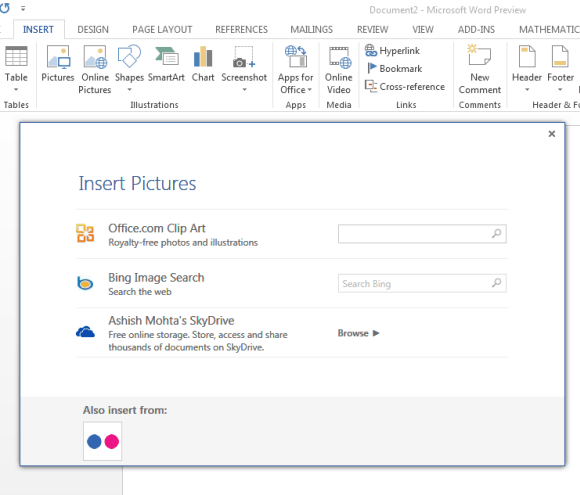Screen dimensions: 580x495
Task: Open the Online Pictures tool
Action: coord(95,69)
